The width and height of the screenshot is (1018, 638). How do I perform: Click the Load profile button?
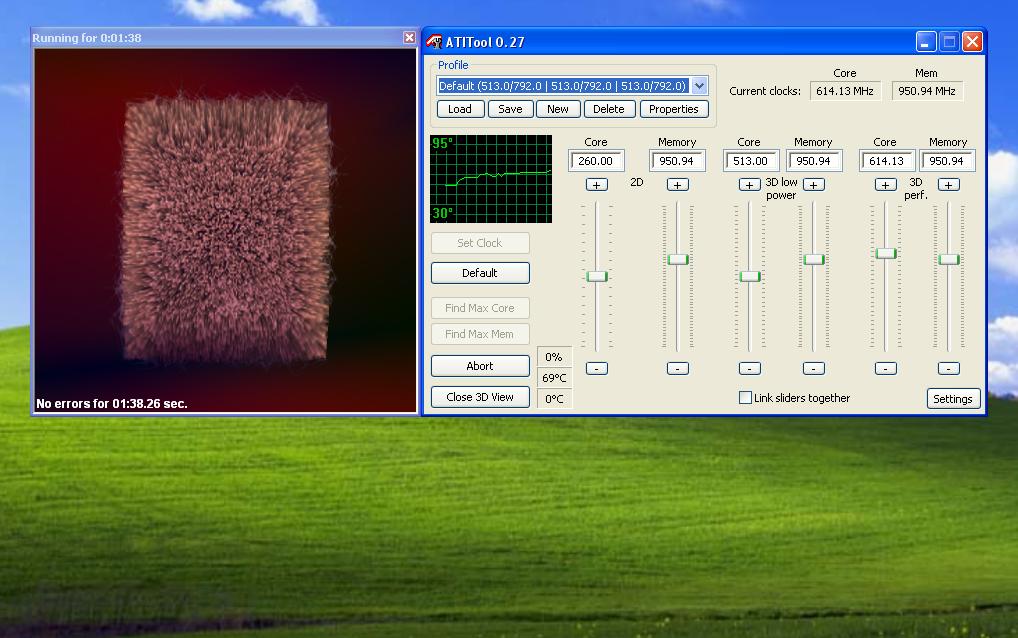(x=460, y=109)
